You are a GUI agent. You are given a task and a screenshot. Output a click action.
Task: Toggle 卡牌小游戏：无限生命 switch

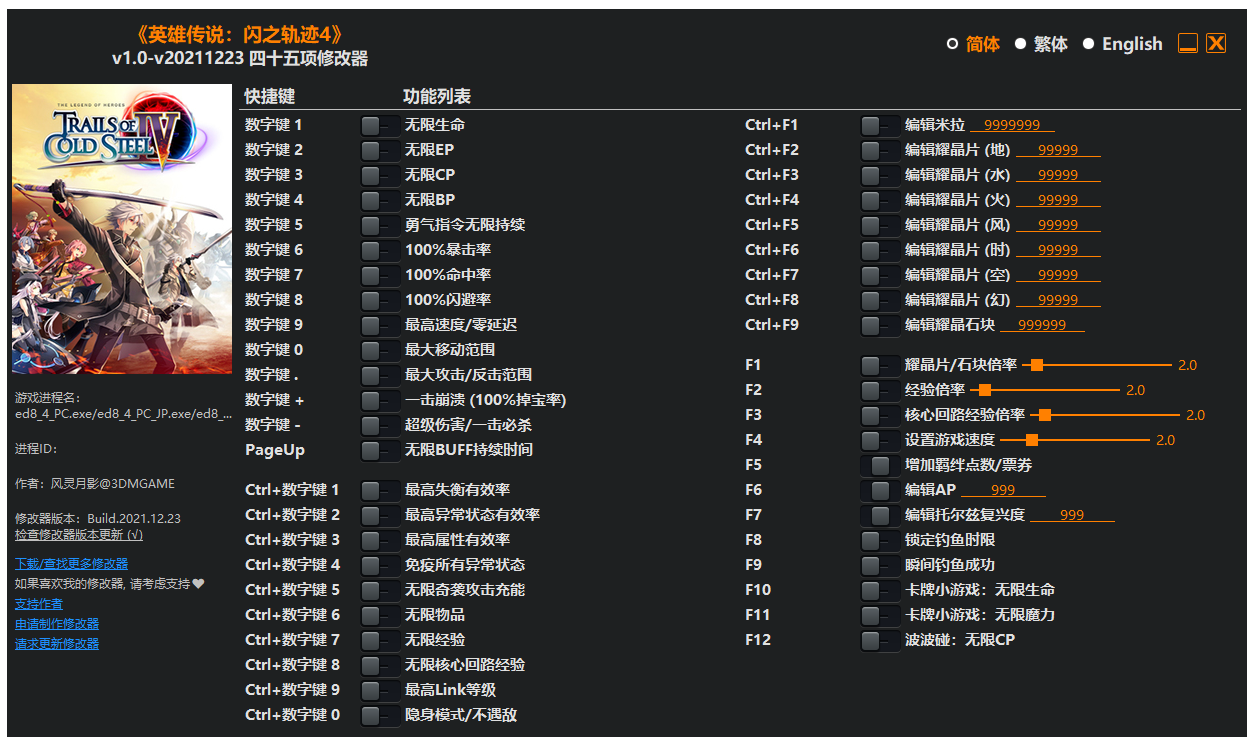(880, 590)
